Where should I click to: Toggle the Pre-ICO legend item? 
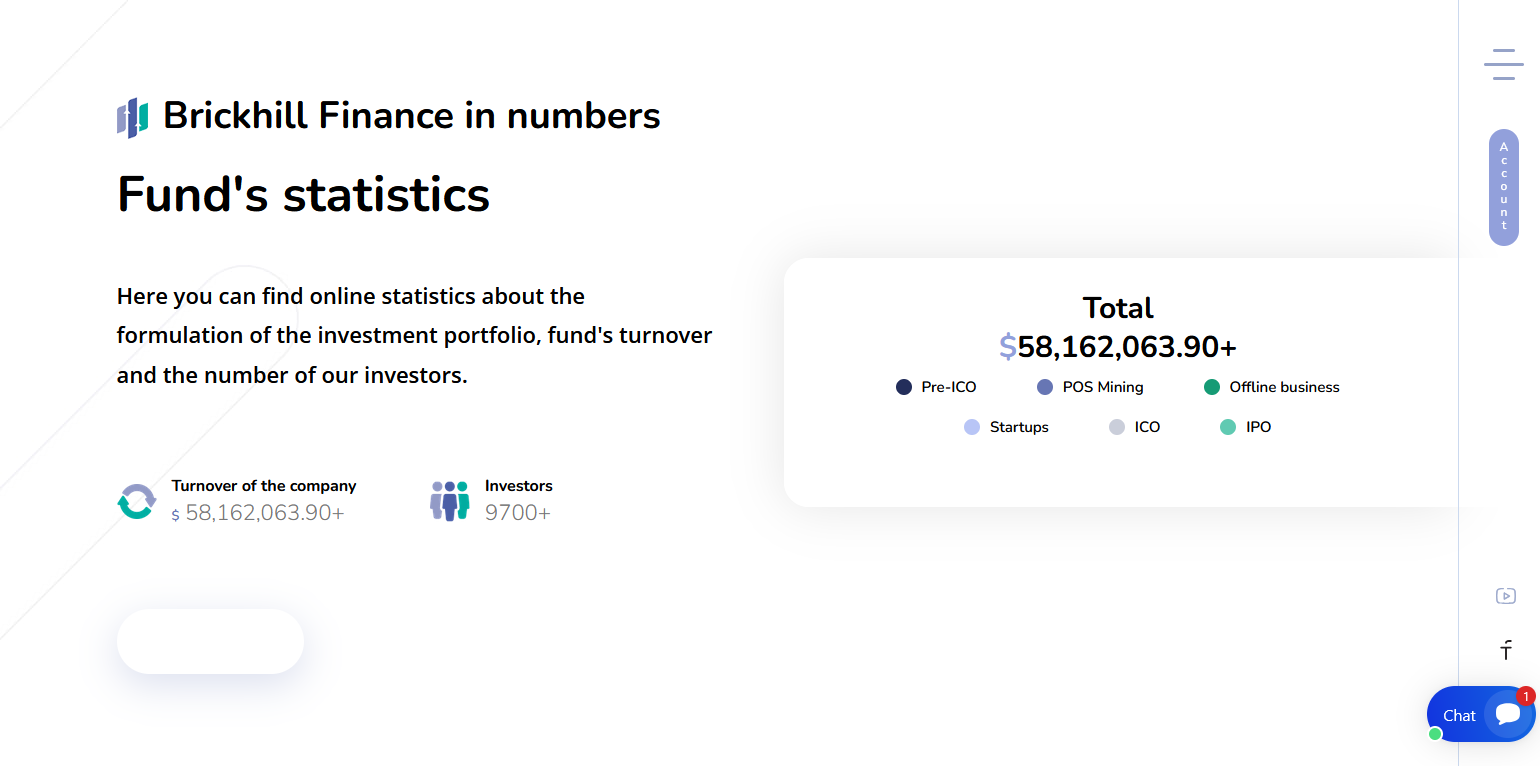(x=936, y=387)
